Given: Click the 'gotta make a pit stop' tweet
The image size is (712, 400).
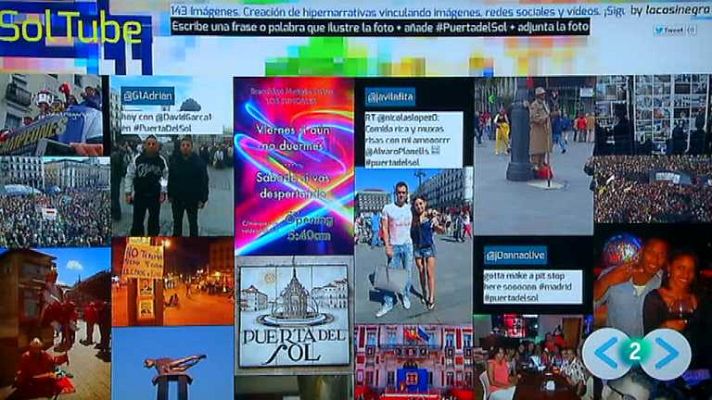Looking at the screenshot, I should [532, 287].
